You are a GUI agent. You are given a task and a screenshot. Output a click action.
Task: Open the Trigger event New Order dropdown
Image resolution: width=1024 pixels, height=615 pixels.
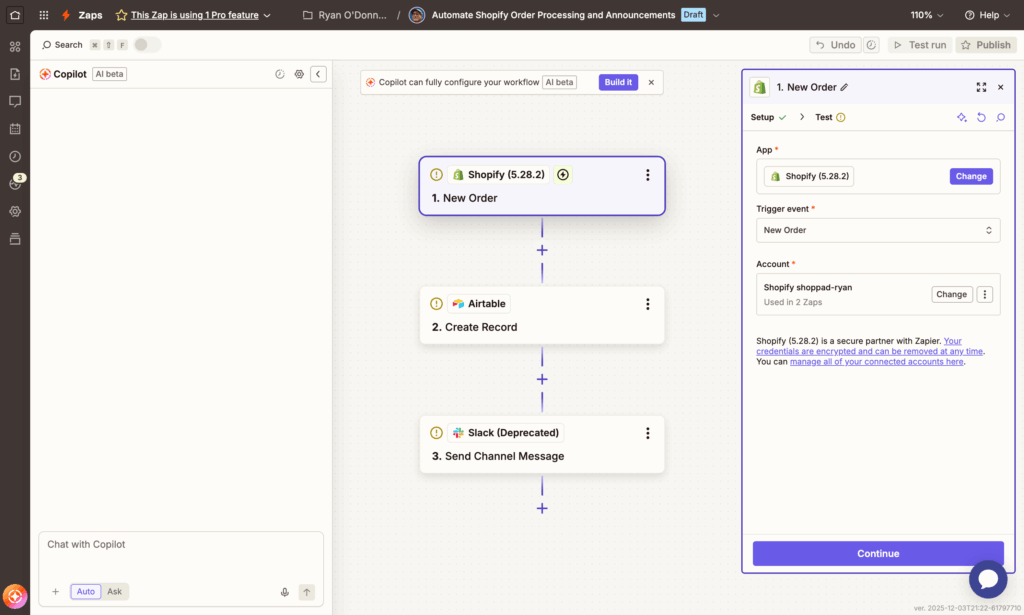point(878,230)
